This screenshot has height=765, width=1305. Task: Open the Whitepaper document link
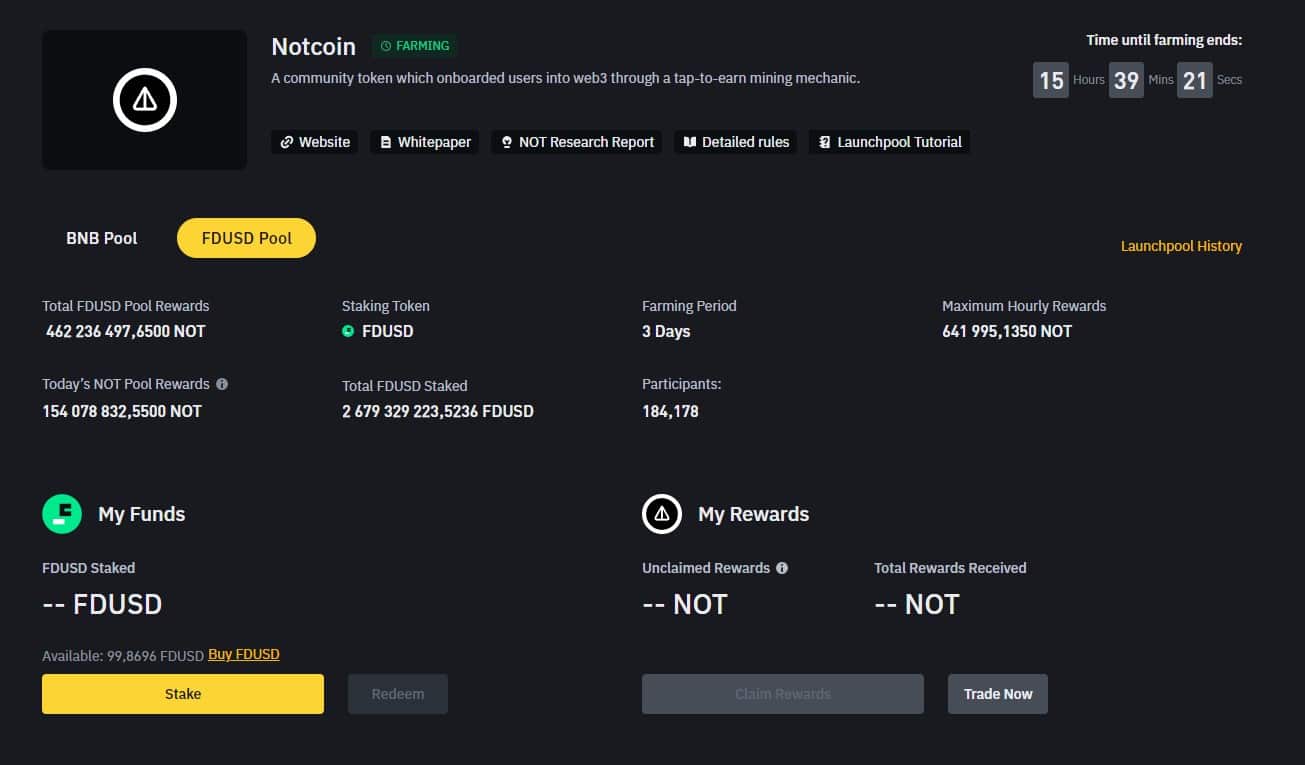425,142
